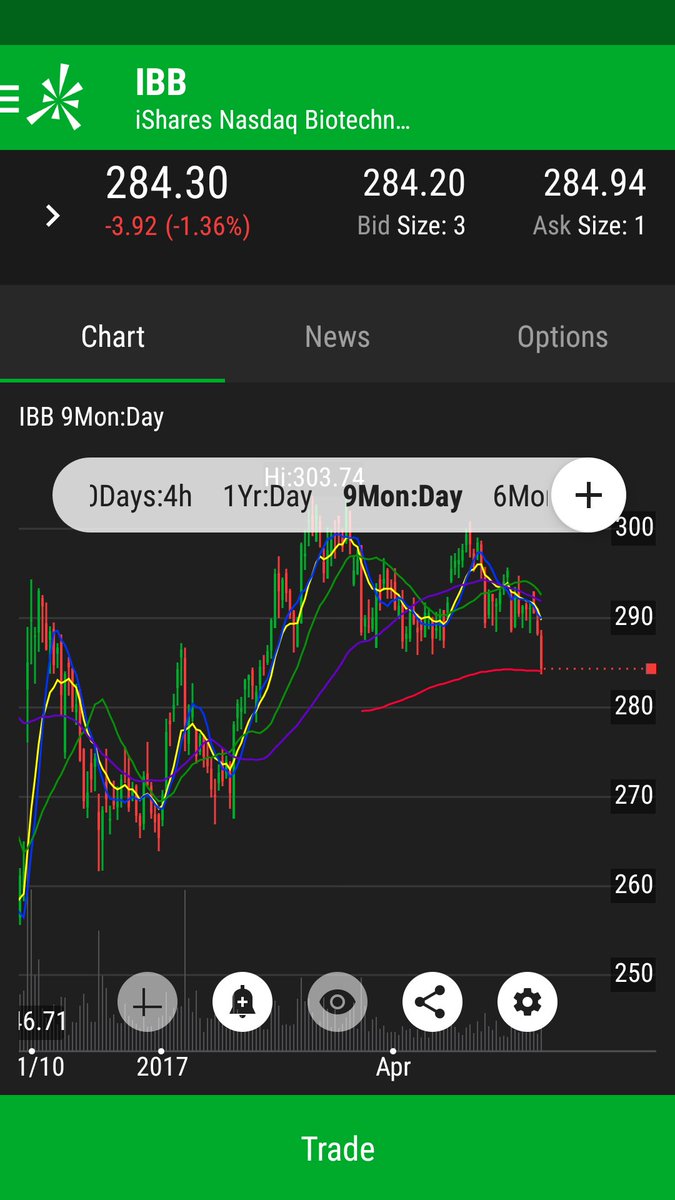Open the Options tab

tap(562, 336)
